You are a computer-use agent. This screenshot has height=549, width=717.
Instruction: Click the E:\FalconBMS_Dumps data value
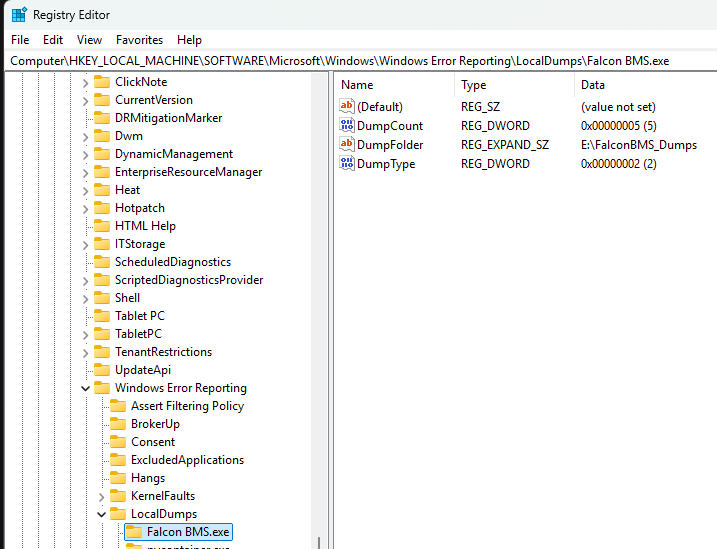point(639,145)
